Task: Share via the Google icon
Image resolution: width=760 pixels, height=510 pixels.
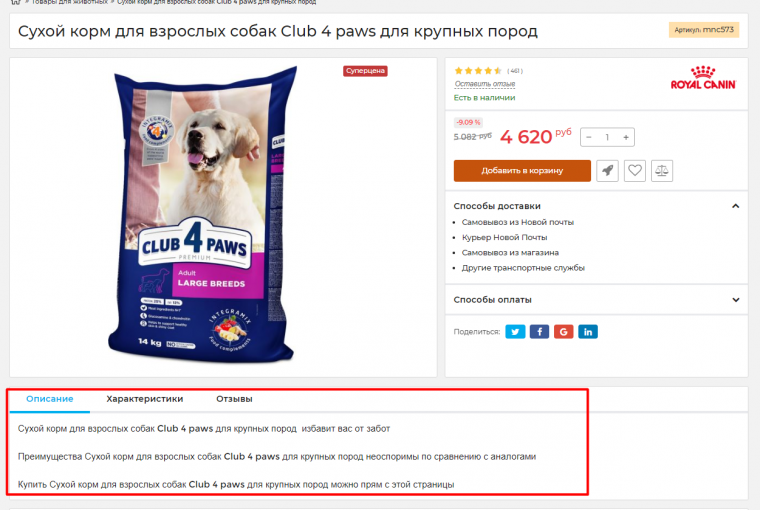Action: [x=564, y=332]
